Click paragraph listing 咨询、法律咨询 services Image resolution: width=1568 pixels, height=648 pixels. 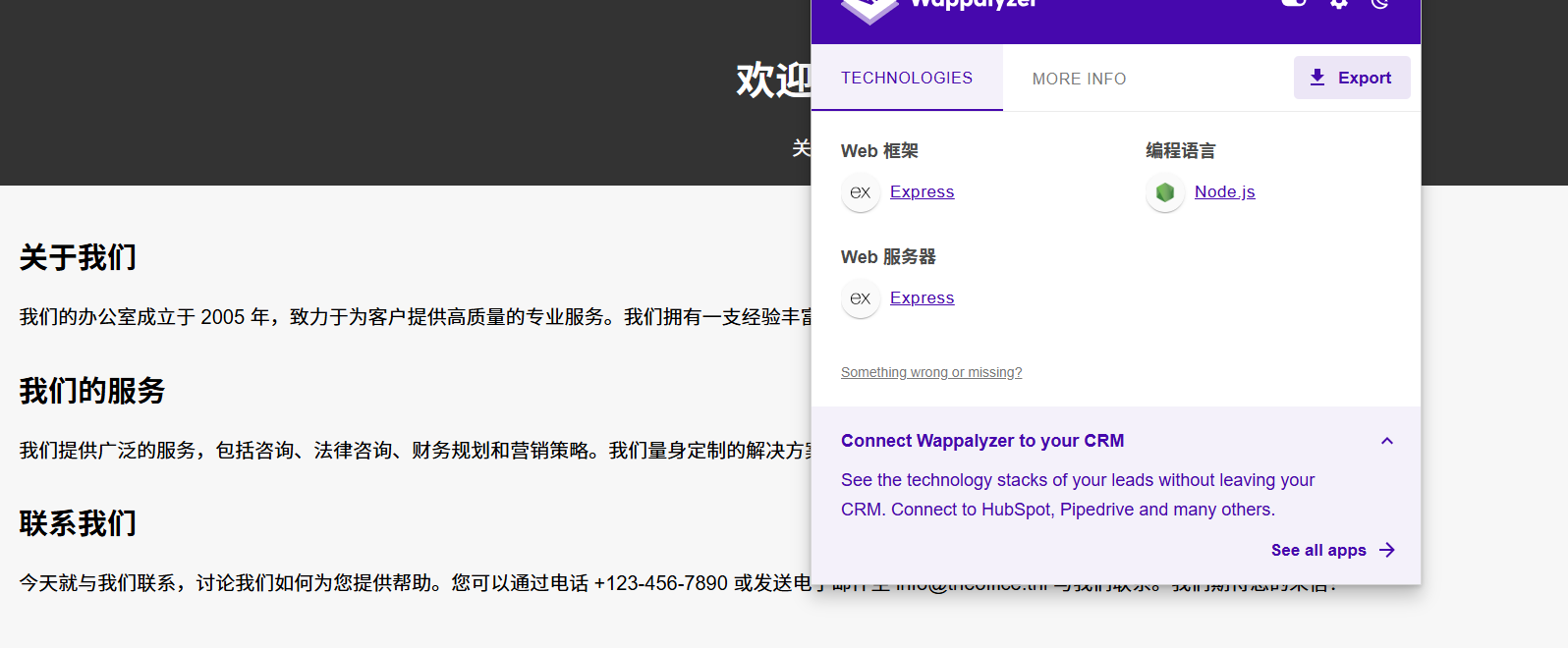pos(416,451)
